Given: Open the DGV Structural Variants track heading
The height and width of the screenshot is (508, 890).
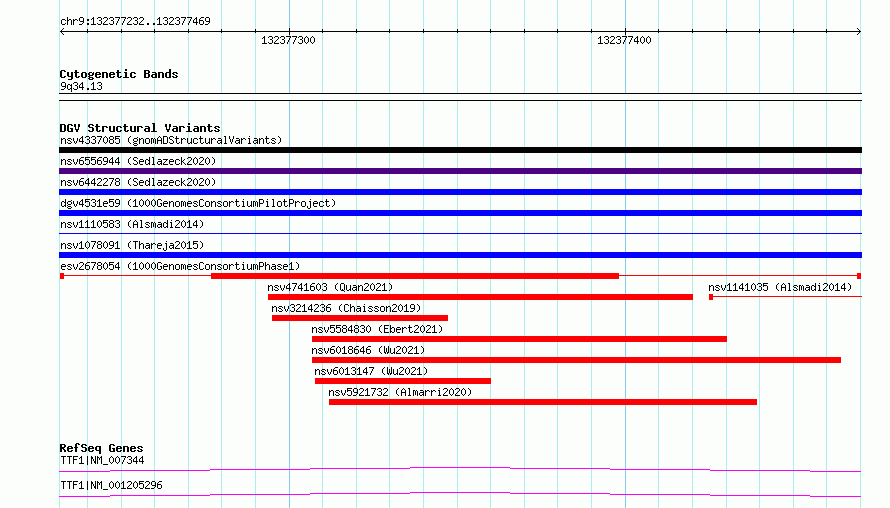Looking at the screenshot, I should (x=140, y=128).
